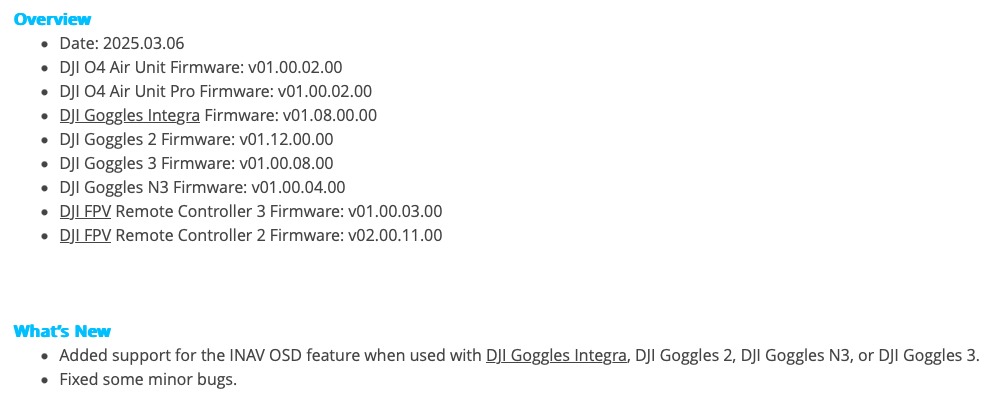
Task: Click the 'Fixed some minor bugs' line
Action: pyautogui.click(x=148, y=380)
